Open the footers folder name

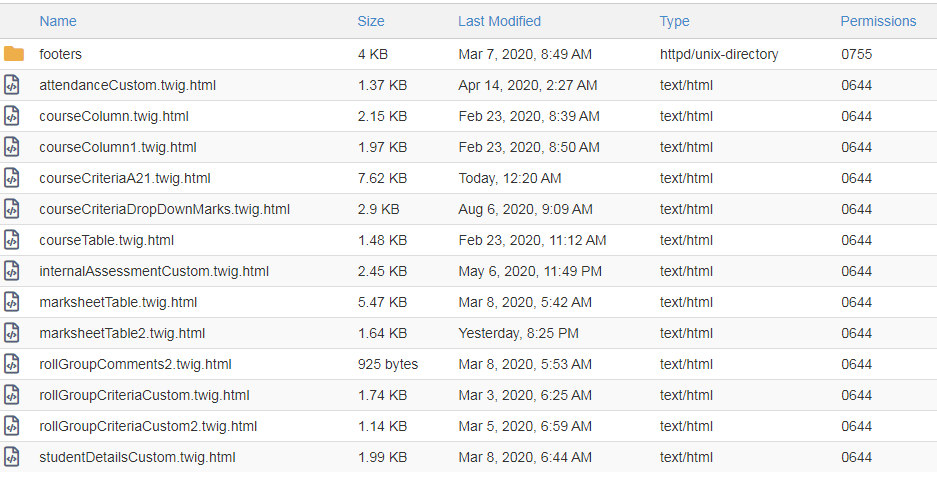pyautogui.click(x=60, y=54)
